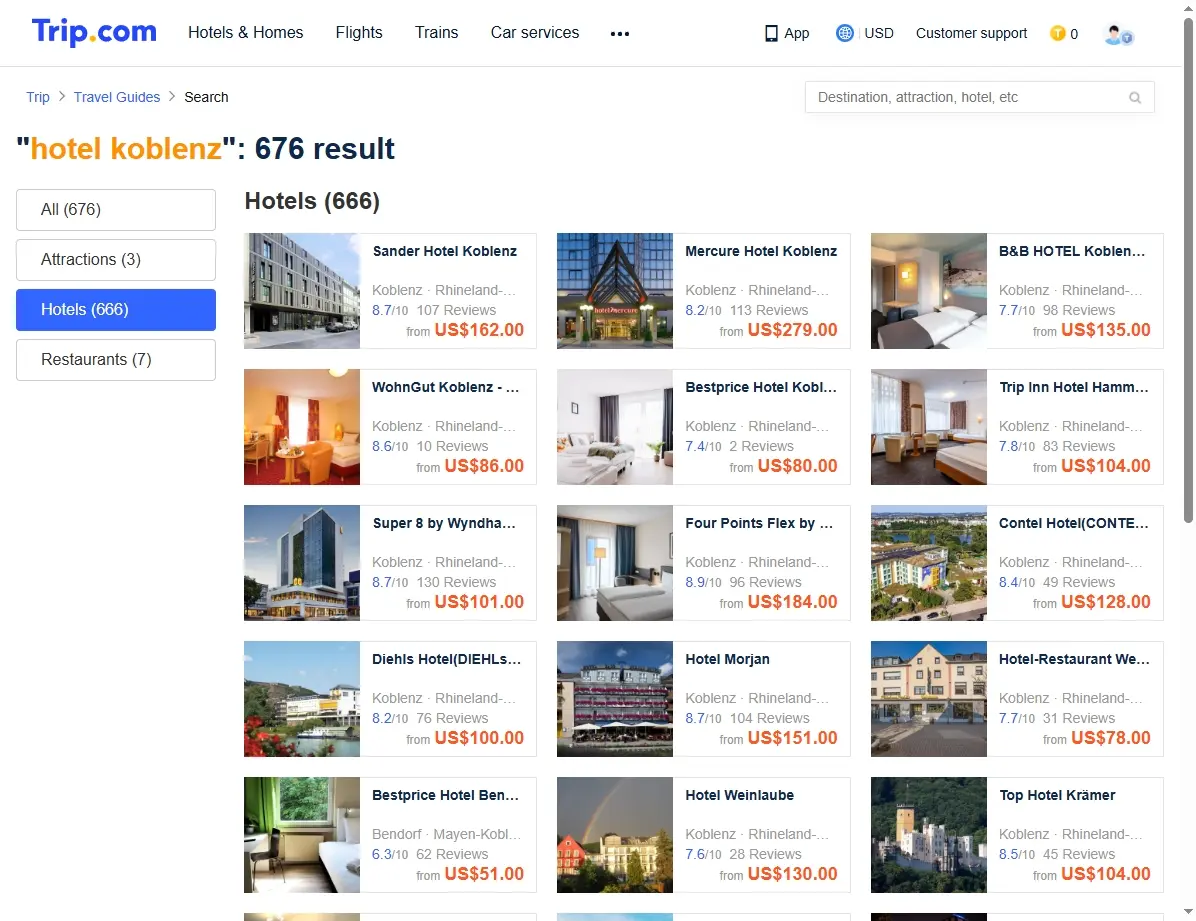Open Hotel Weinlaube rainbow photo
Viewport: 1196px width, 921px height.
click(x=615, y=835)
